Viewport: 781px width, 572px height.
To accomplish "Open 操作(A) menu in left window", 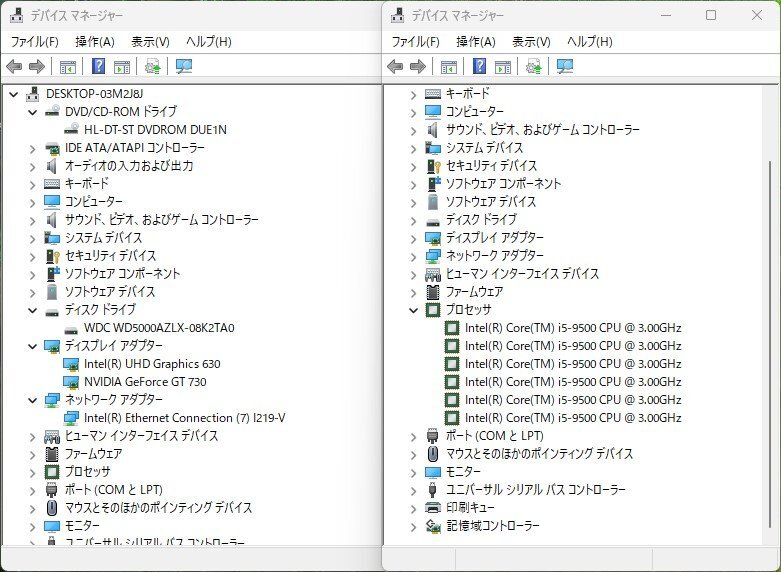I will 95,41.
